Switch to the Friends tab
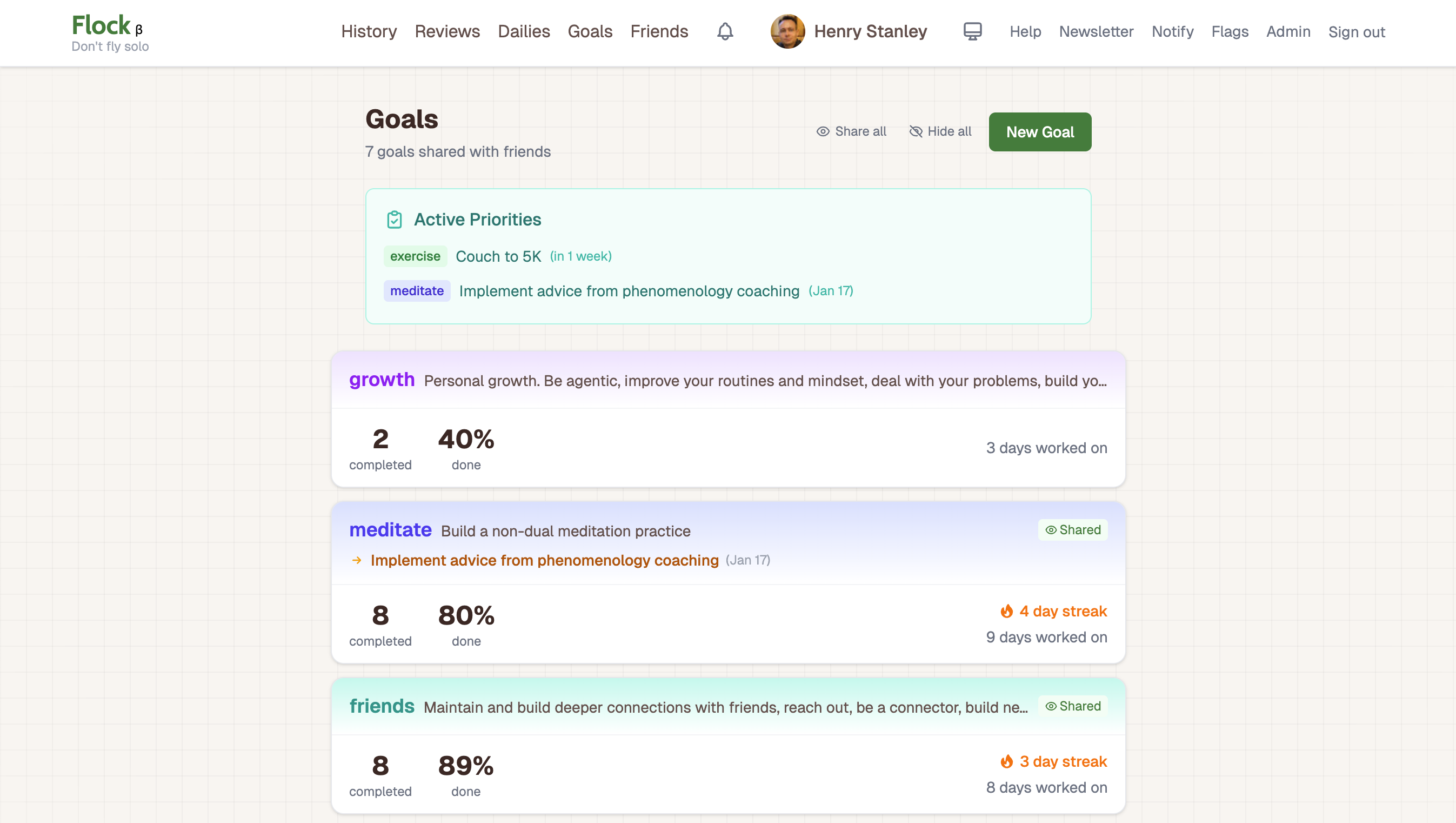 pyautogui.click(x=659, y=32)
